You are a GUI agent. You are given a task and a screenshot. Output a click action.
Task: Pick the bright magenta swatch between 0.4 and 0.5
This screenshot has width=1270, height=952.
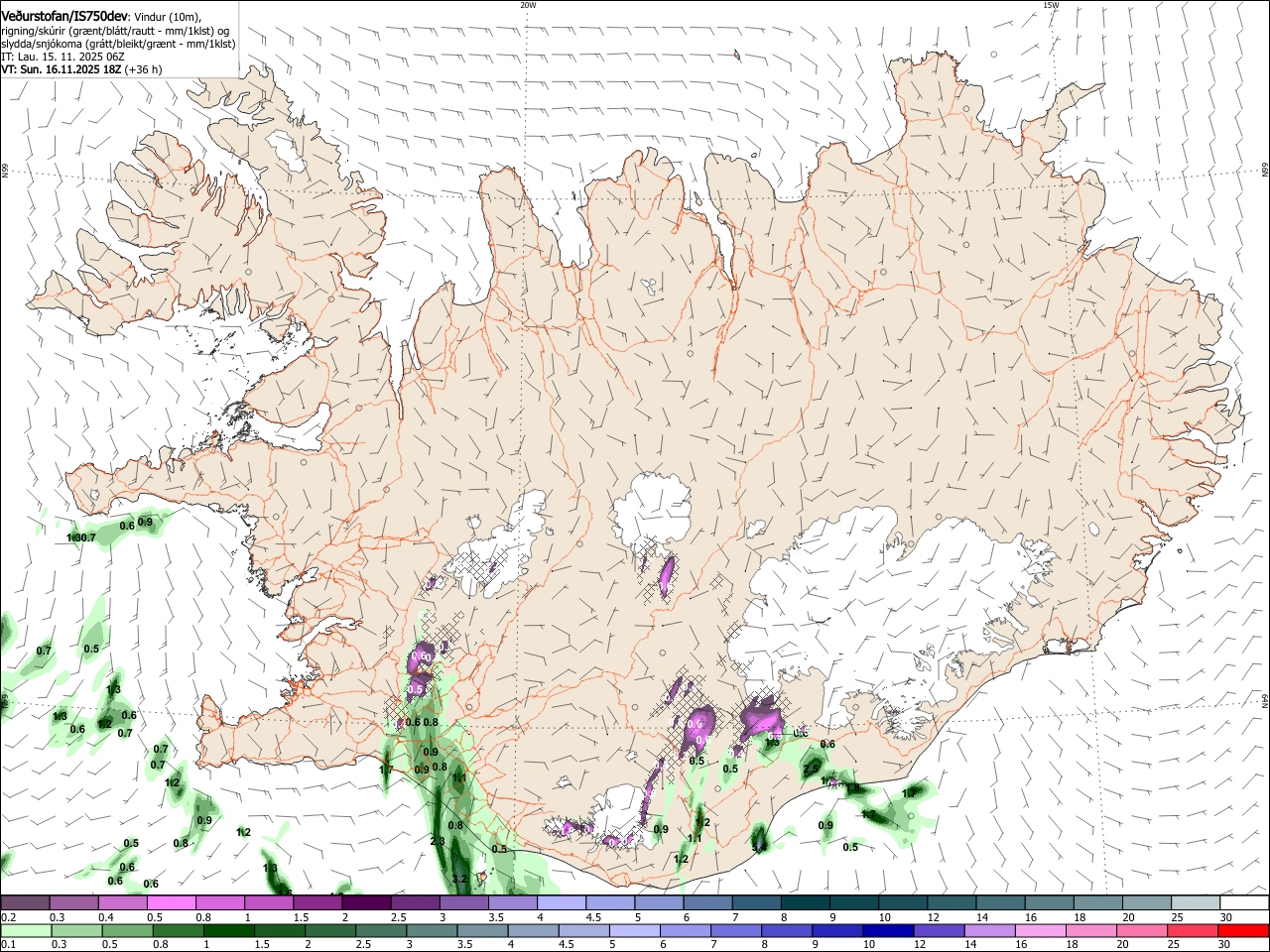click(x=122, y=902)
